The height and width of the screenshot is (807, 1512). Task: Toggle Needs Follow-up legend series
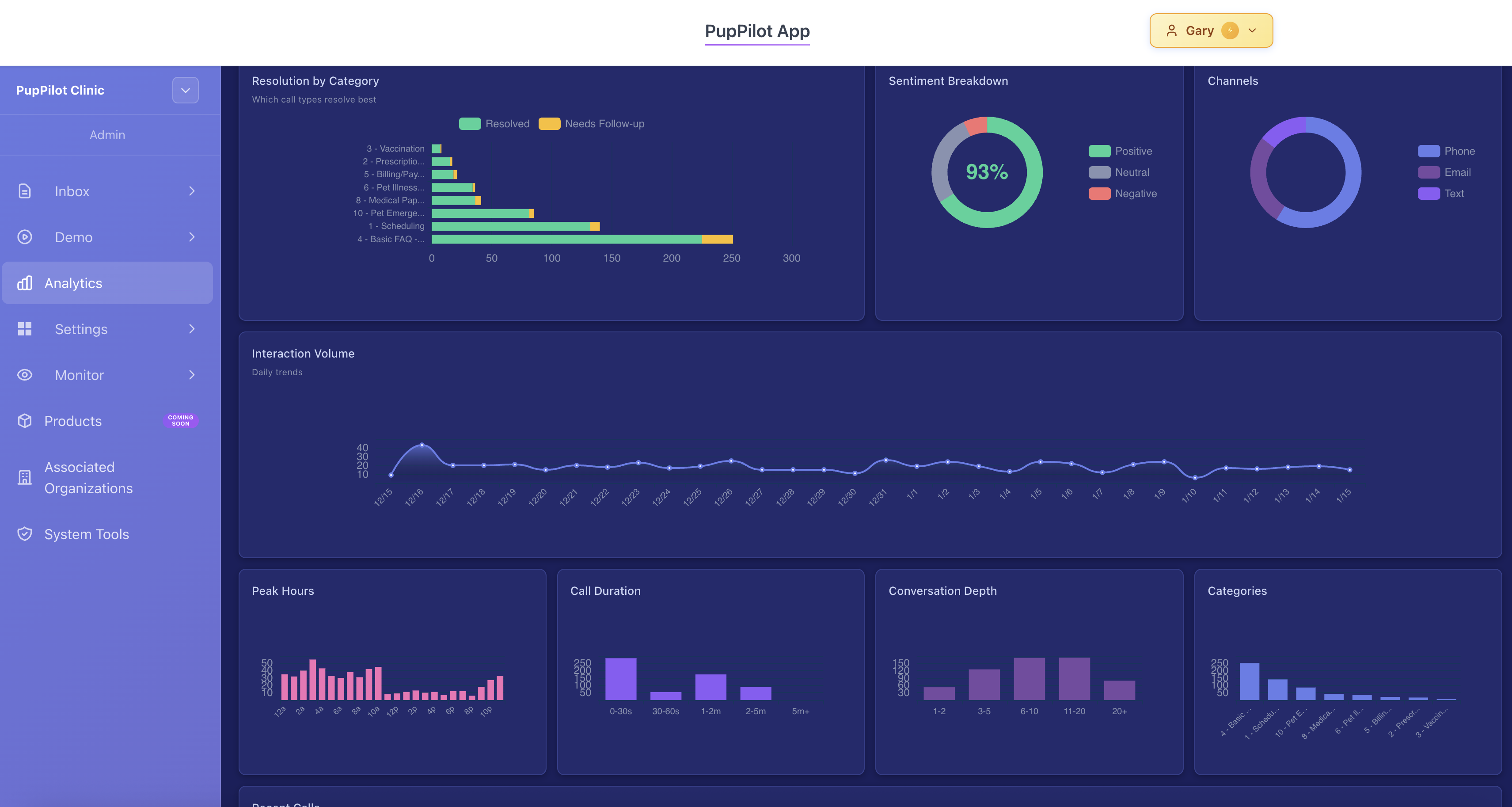pos(592,124)
